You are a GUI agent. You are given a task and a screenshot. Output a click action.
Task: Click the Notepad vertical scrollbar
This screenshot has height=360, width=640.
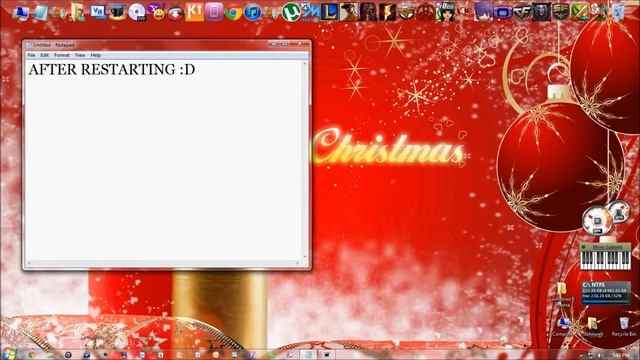(x=305, y=160)
